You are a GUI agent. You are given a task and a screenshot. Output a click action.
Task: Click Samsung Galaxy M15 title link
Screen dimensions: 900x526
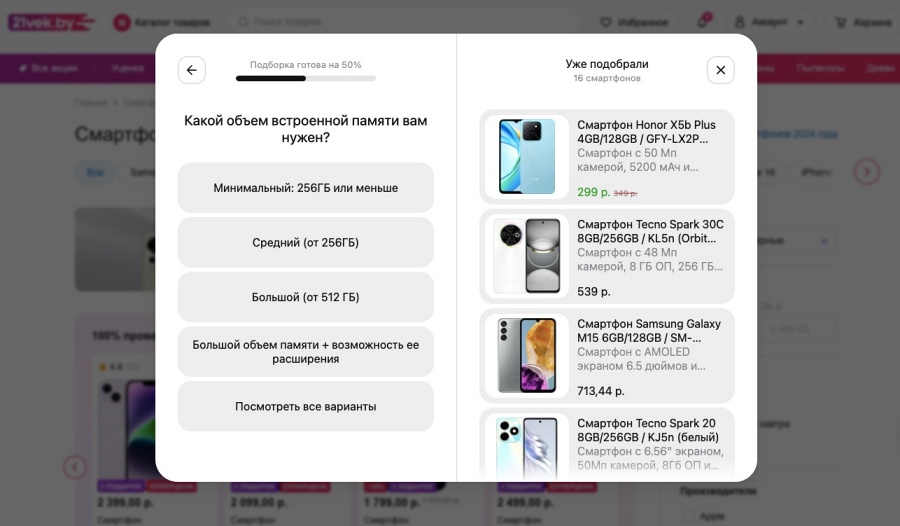[649, 331]
